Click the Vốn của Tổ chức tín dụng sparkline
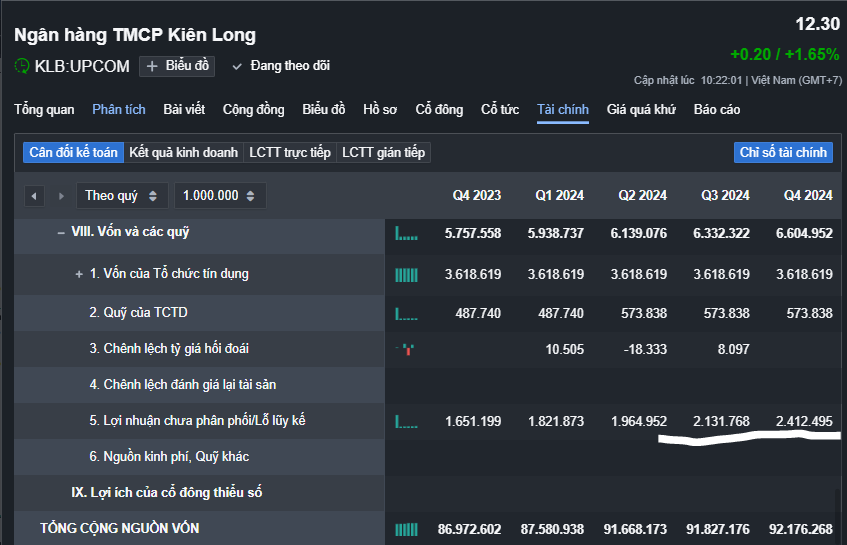The width and height of the screenshot is (847, 545). coord(407,274)
